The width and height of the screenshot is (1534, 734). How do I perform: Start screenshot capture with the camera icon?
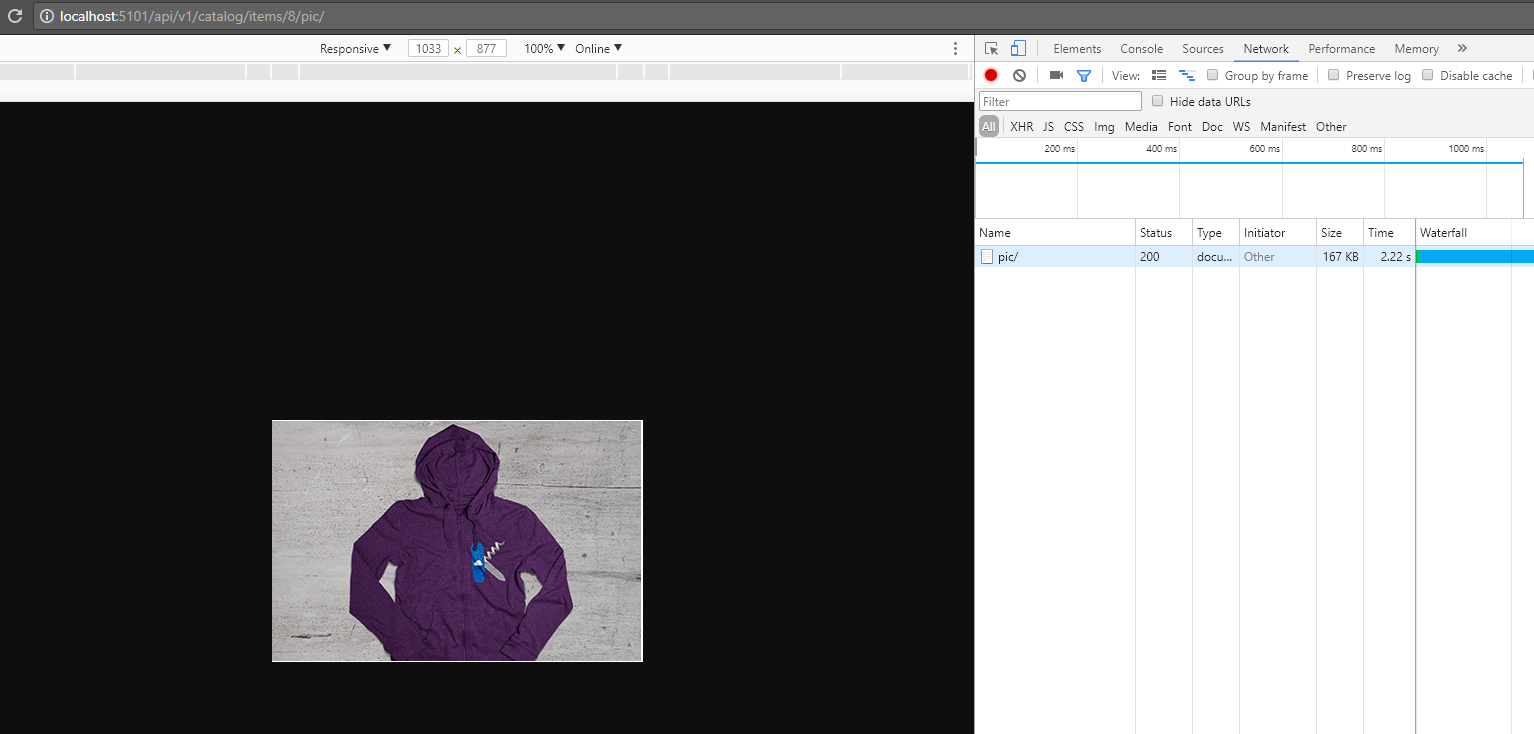click(1056, 75)
